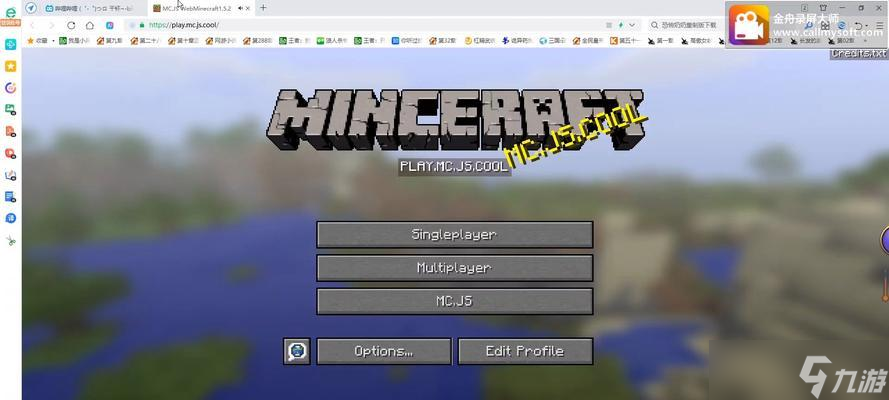Click the teal plus-shaped sidebar icon
This screenshot has width=889, height=400.
tap(10, 44)
